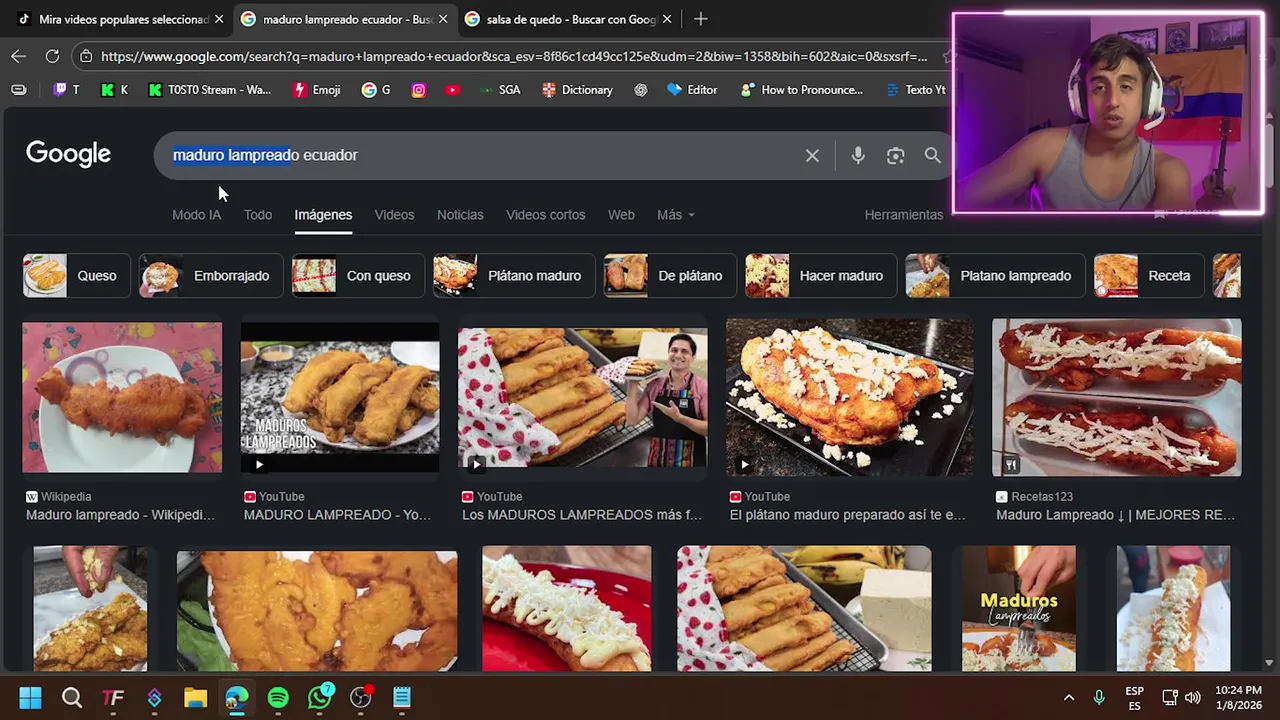Switch to Todo results tab
The height and width of the screenshot is (720, 1280).
258,215
